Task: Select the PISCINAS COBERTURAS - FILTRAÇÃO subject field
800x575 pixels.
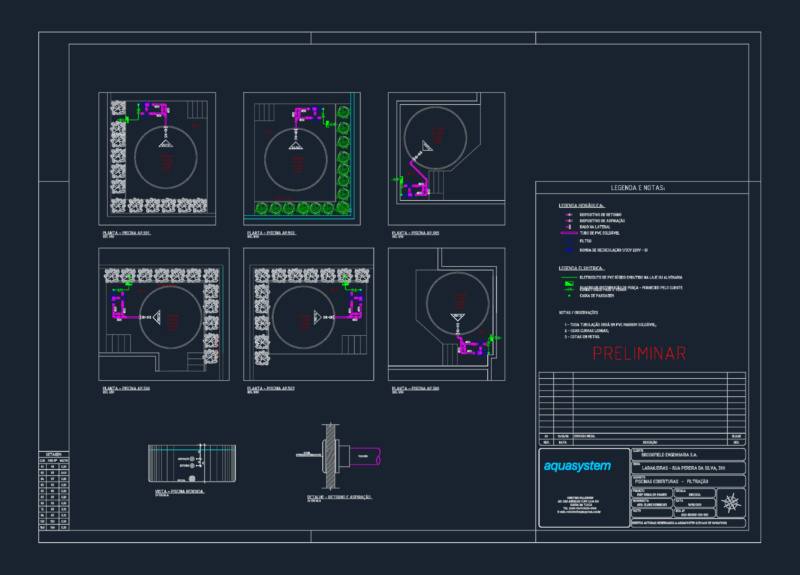Action: click(x=688, y=481)
